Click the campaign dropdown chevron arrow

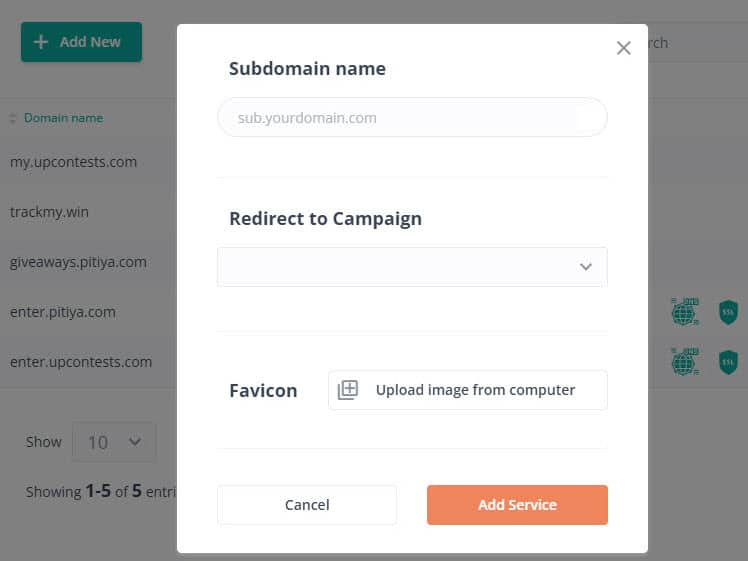click(x=586, y=267)
